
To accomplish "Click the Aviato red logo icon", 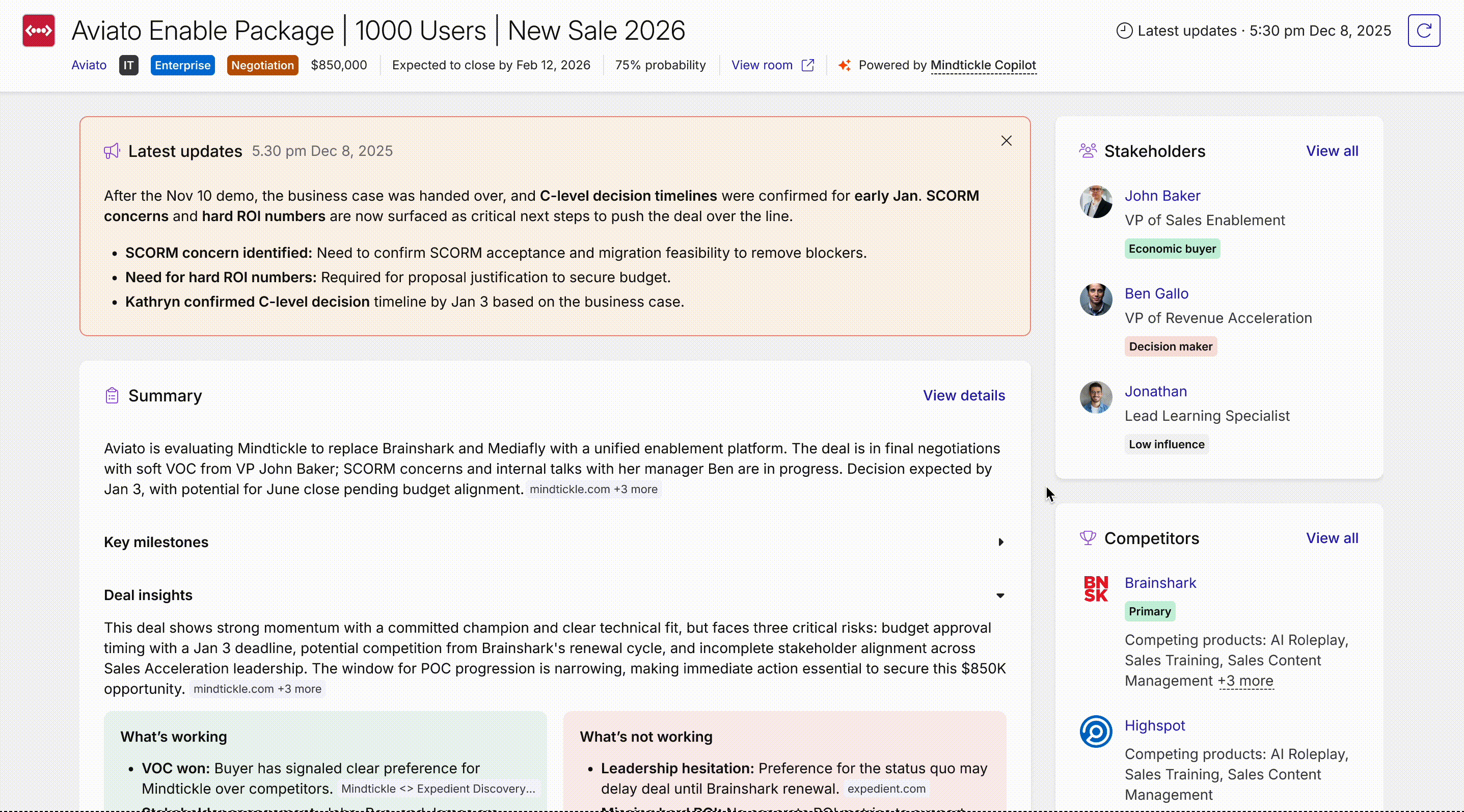I will click(39, 31).
